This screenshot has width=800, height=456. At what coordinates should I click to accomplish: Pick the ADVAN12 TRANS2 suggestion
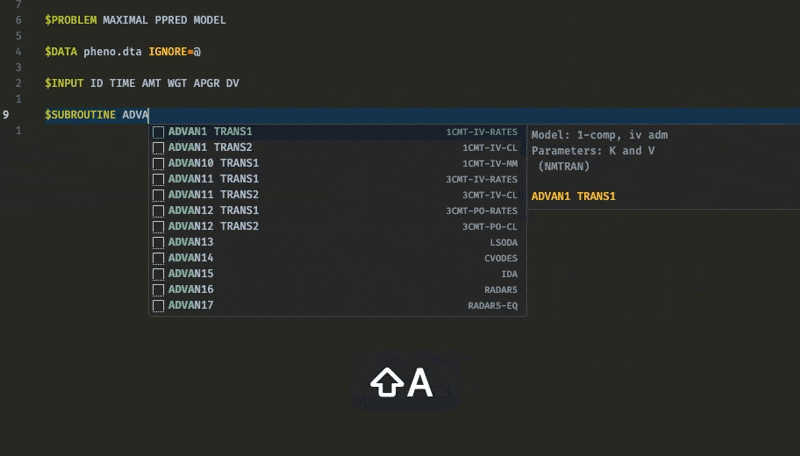(x=337, y=226)
